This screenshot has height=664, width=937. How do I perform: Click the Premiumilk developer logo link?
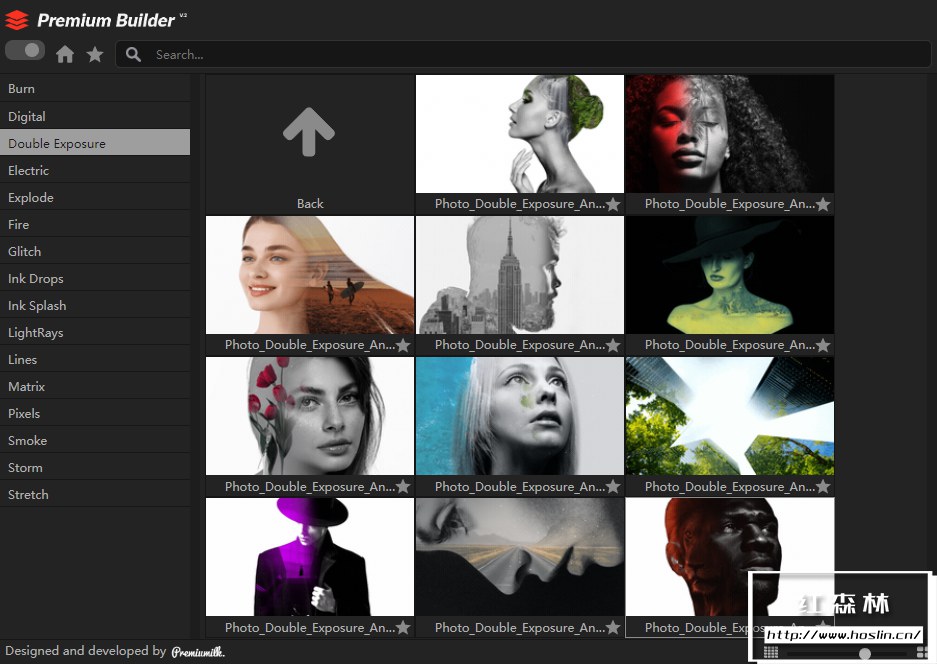[x=198, y=651]
